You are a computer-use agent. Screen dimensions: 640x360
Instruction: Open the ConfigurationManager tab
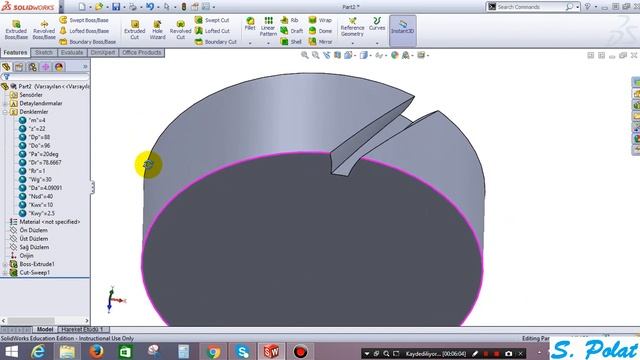point(32,67)
